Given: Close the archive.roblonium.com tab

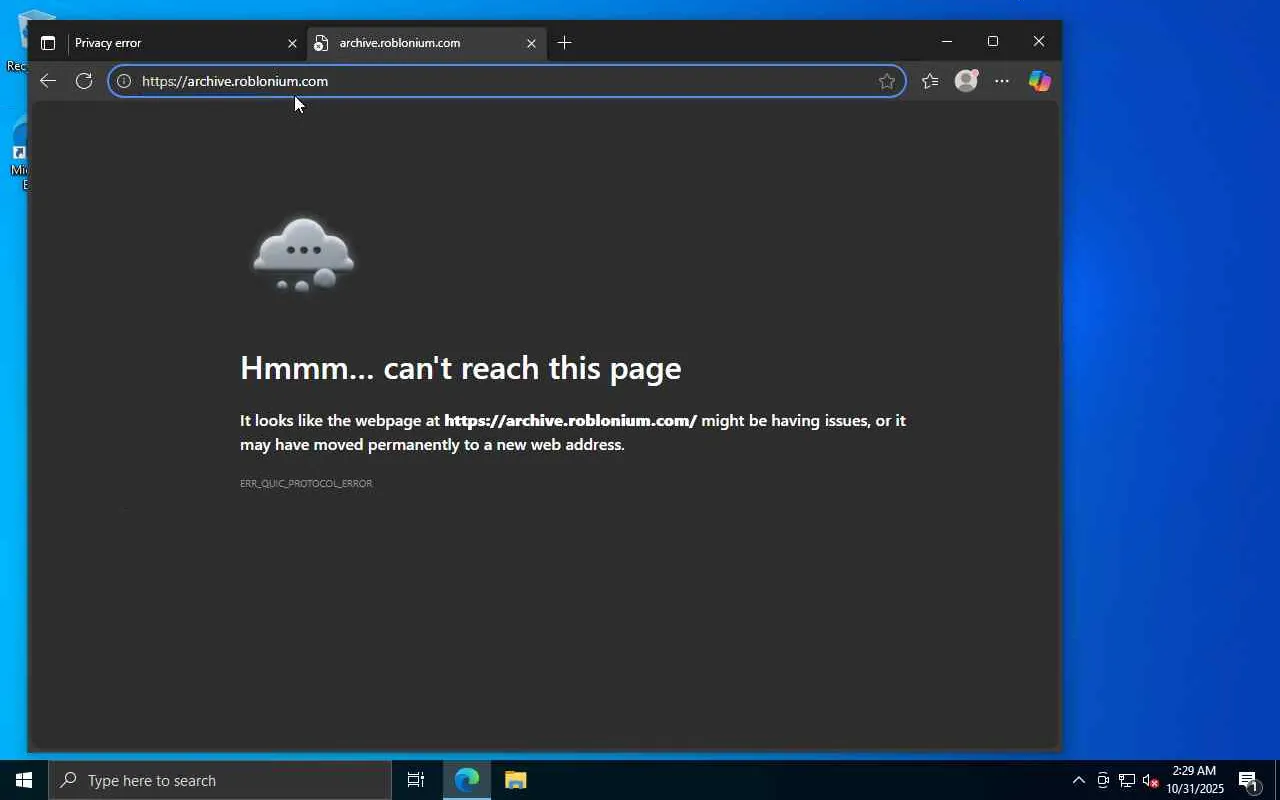Looking at the screenshot, I should (x=531, y=43).
